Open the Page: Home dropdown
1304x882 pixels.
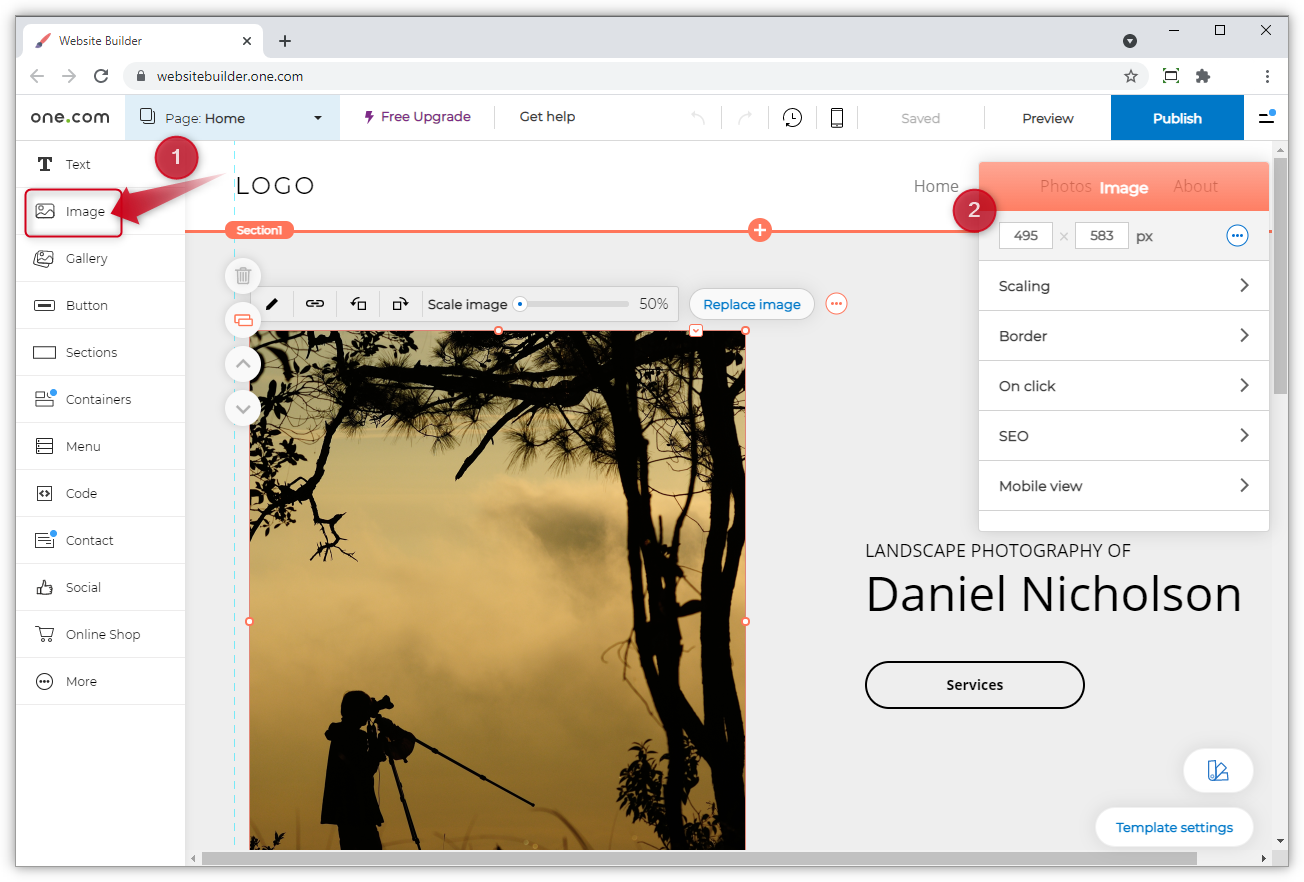(x=232, y=118)
